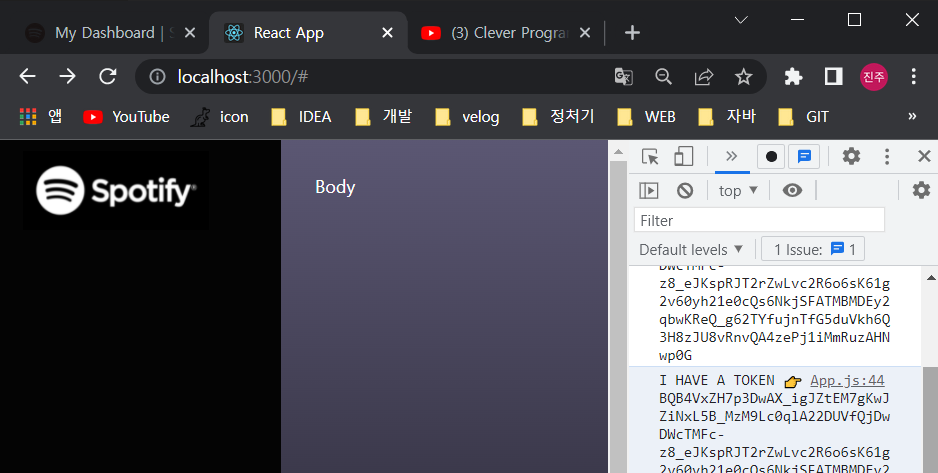The width and height of the screenshot is (938, 473).
Task: Show more DevTools panels
Action: (x=731, y=157)
